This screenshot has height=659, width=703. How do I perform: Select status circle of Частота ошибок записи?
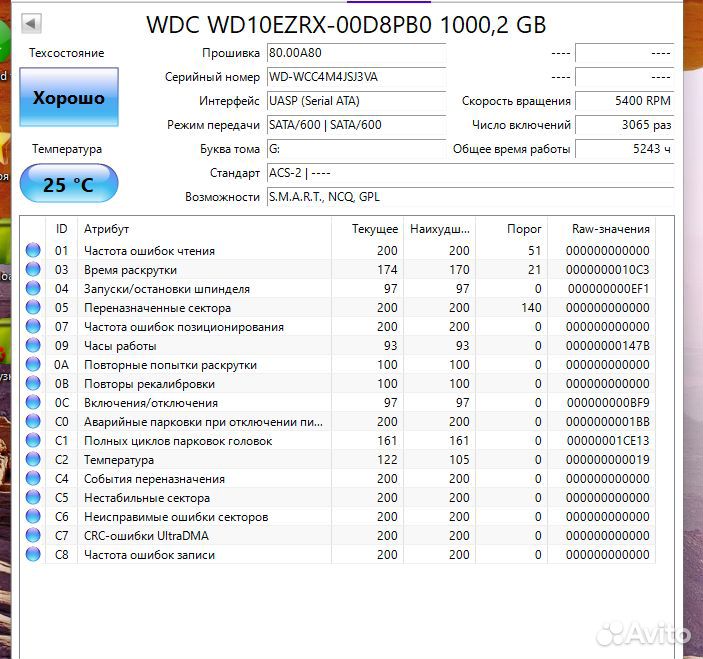tap(33, 554)
